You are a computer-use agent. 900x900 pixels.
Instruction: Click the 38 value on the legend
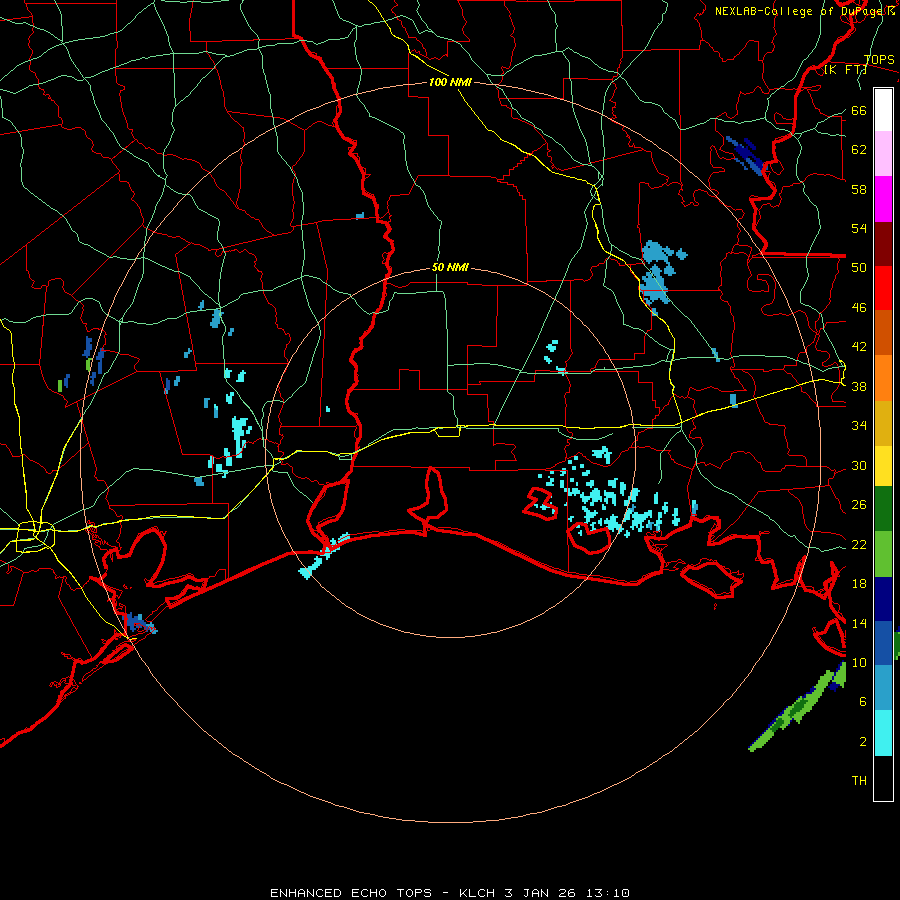859,386
